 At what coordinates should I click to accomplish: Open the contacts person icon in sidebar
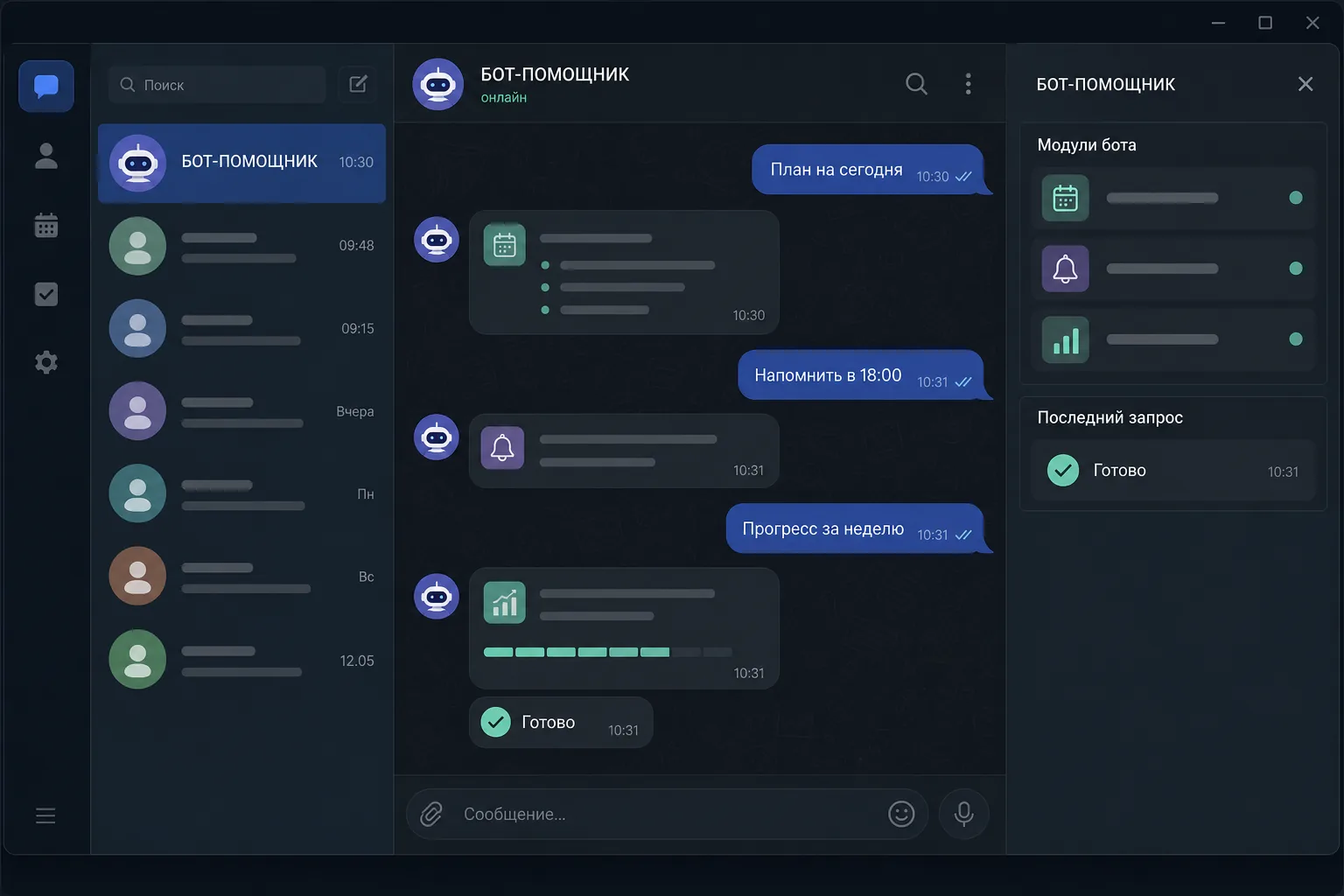point(46,156)
